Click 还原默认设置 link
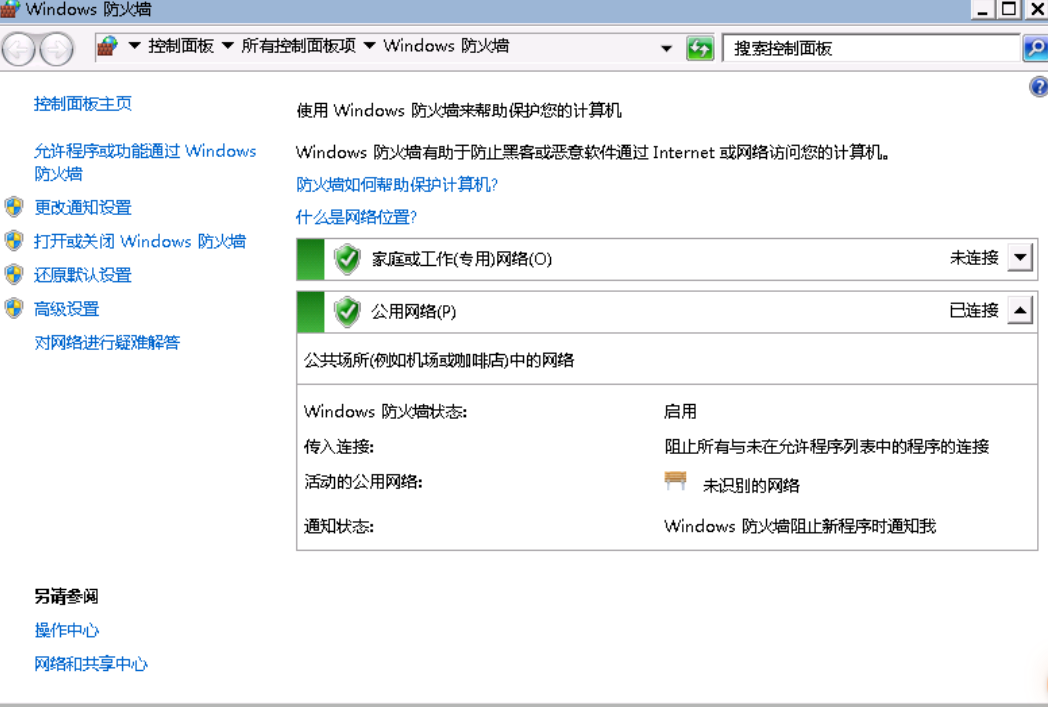Image resolution: width=1048 pixels, height=707 pixels. 83,275
